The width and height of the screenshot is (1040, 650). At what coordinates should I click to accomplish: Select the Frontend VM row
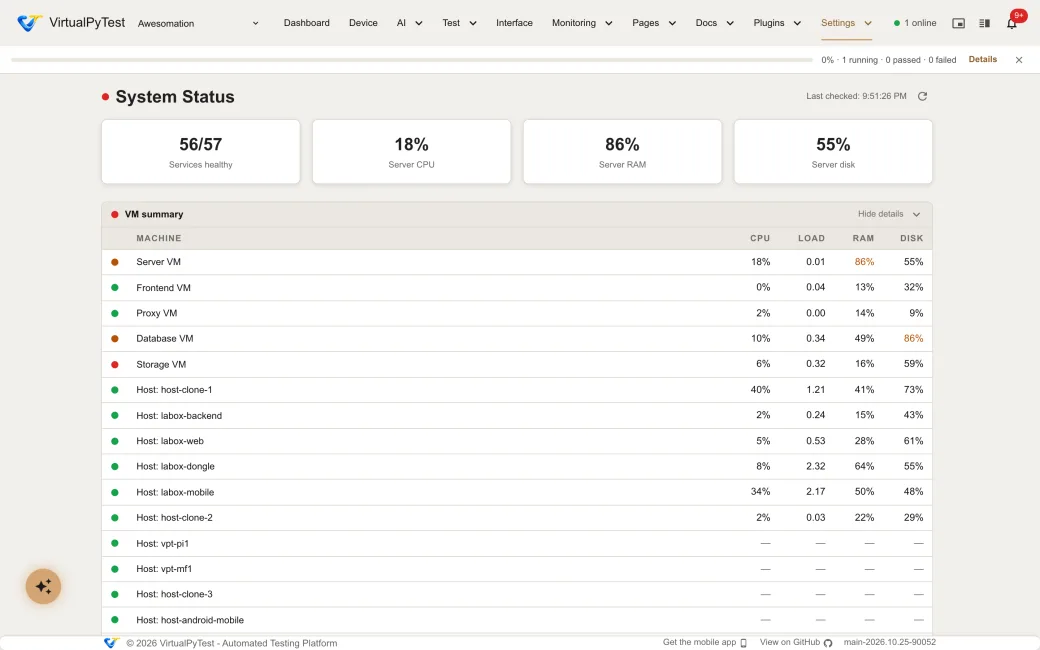pyautogui.click(x=517, y=288)
